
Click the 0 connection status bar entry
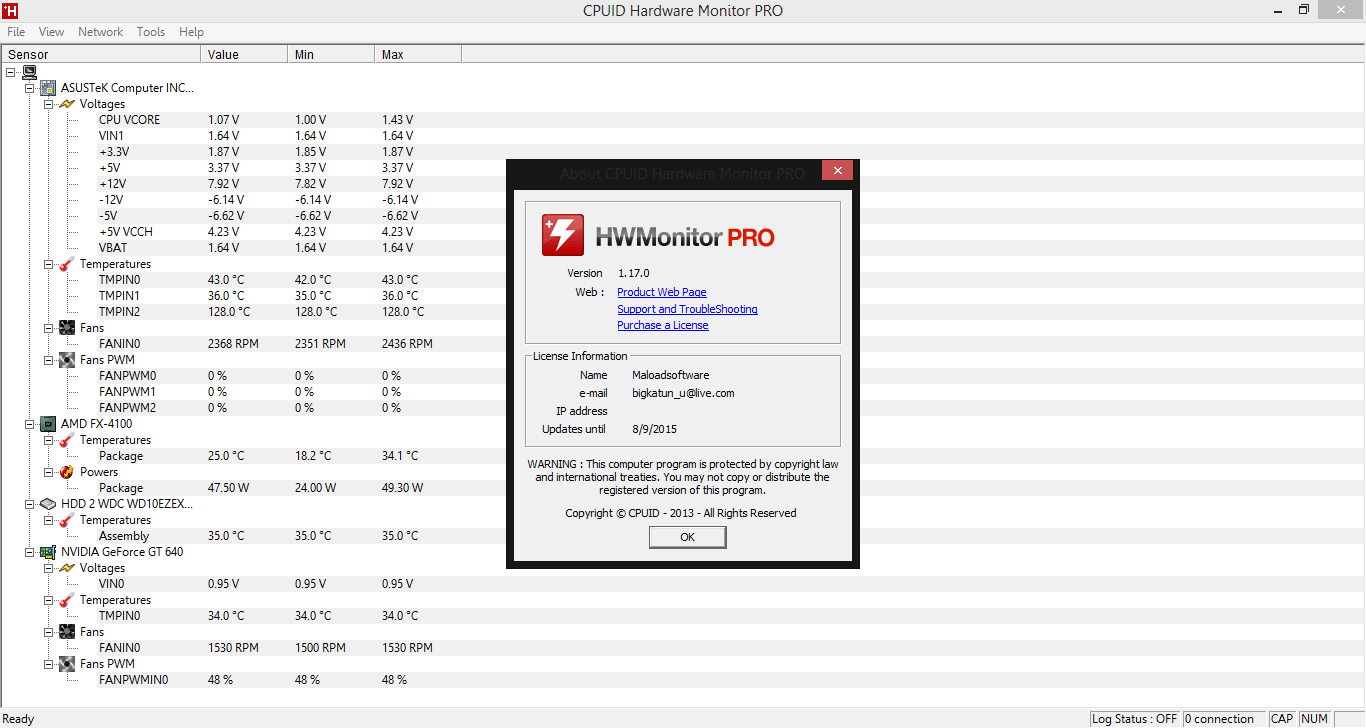click(x=1224, y=719)
